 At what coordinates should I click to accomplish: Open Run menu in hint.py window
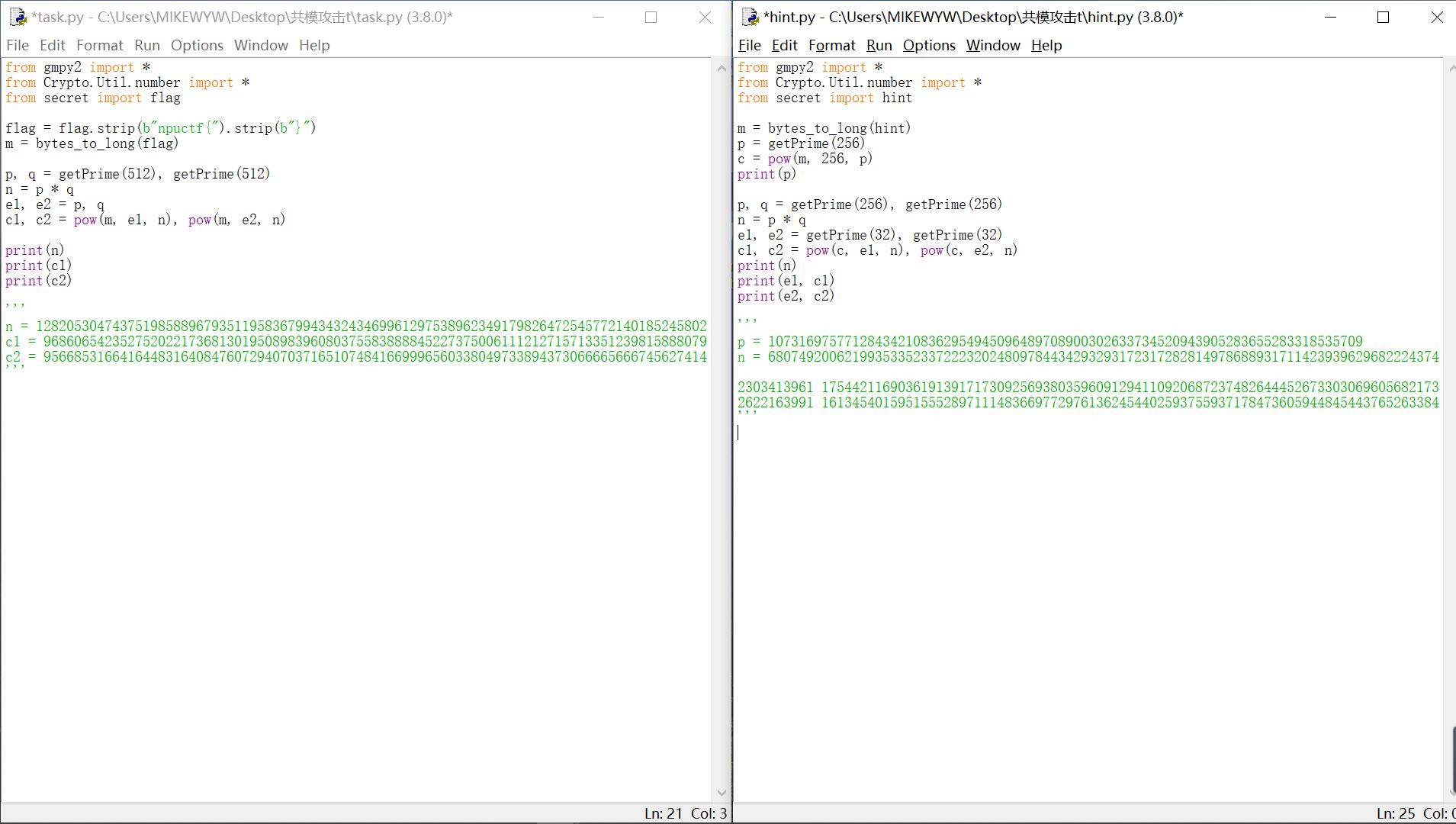pyautogui.click(x=879, y=45)
